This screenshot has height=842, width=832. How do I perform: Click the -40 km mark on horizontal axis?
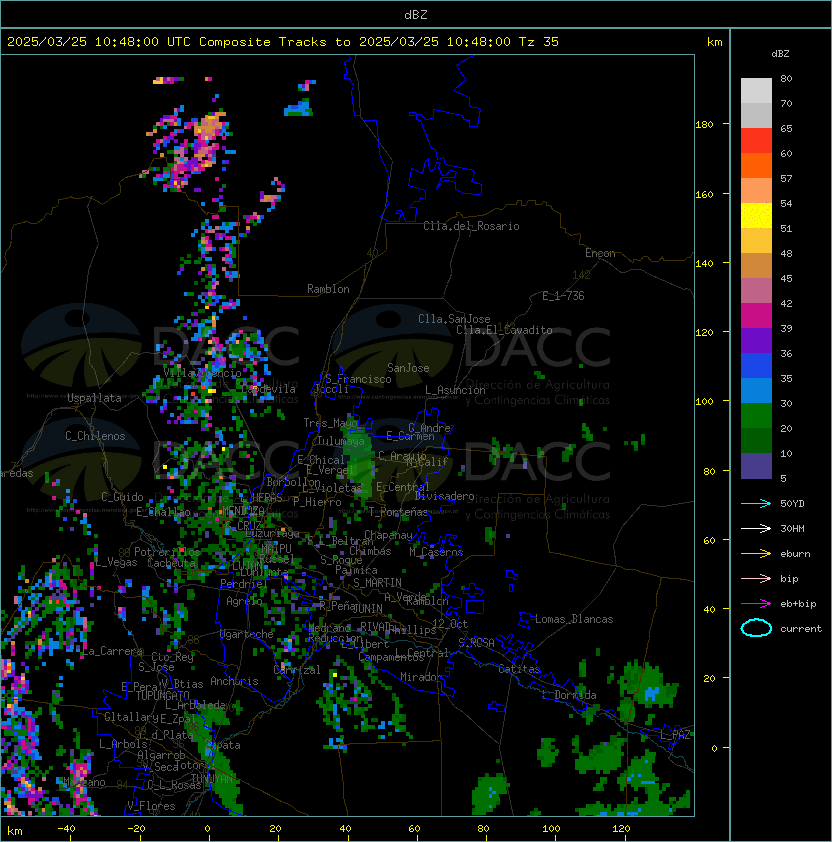point(66,829)
